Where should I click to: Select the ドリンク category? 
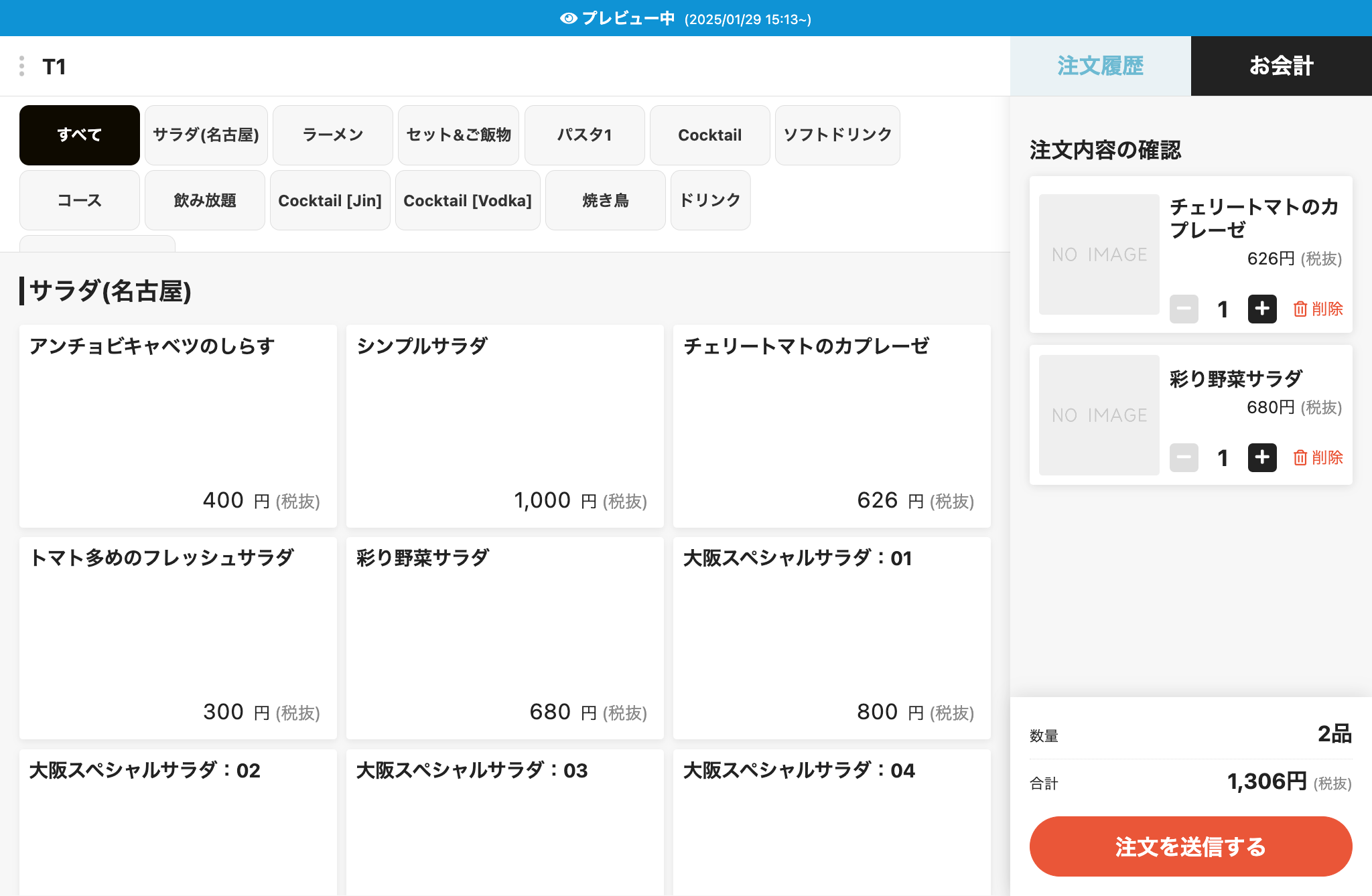711,200
